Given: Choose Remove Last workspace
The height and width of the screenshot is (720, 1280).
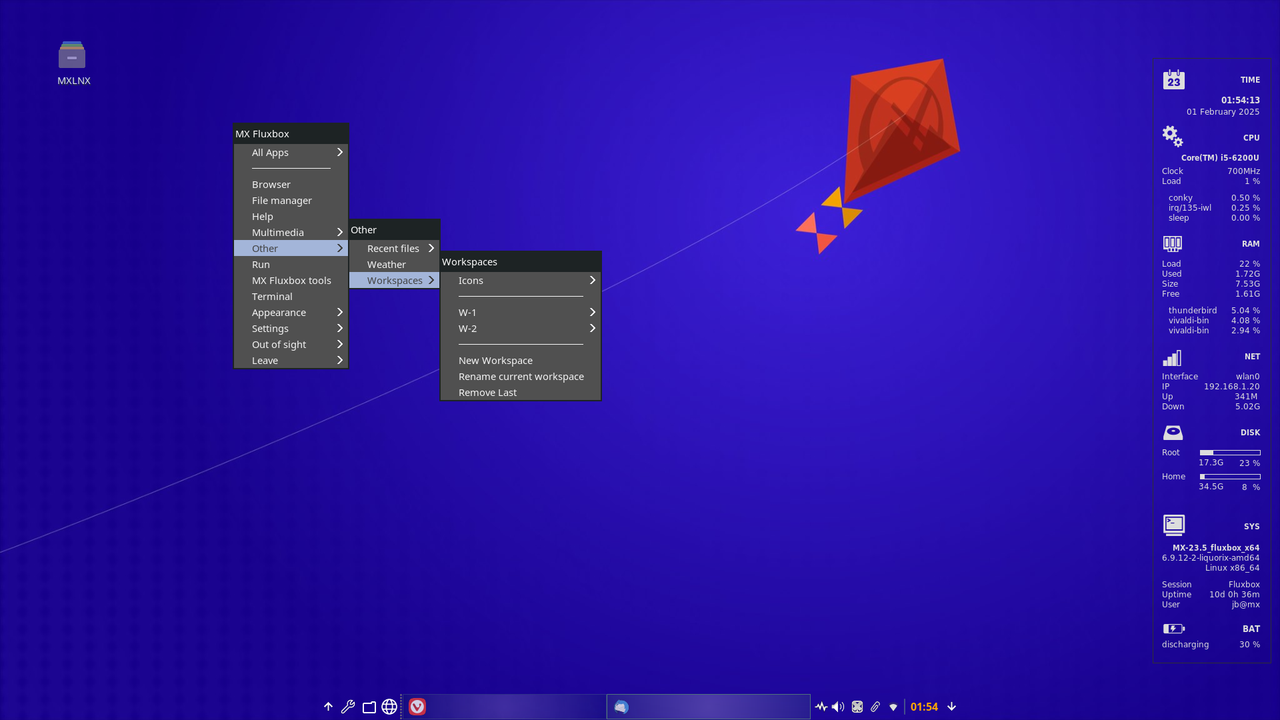Looking at the screenshot, I should coord(520,392).
